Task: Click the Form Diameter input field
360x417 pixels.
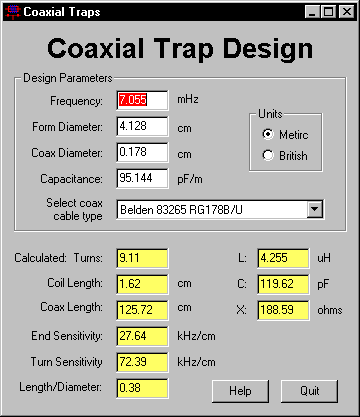Action: [x=143, y=126]
